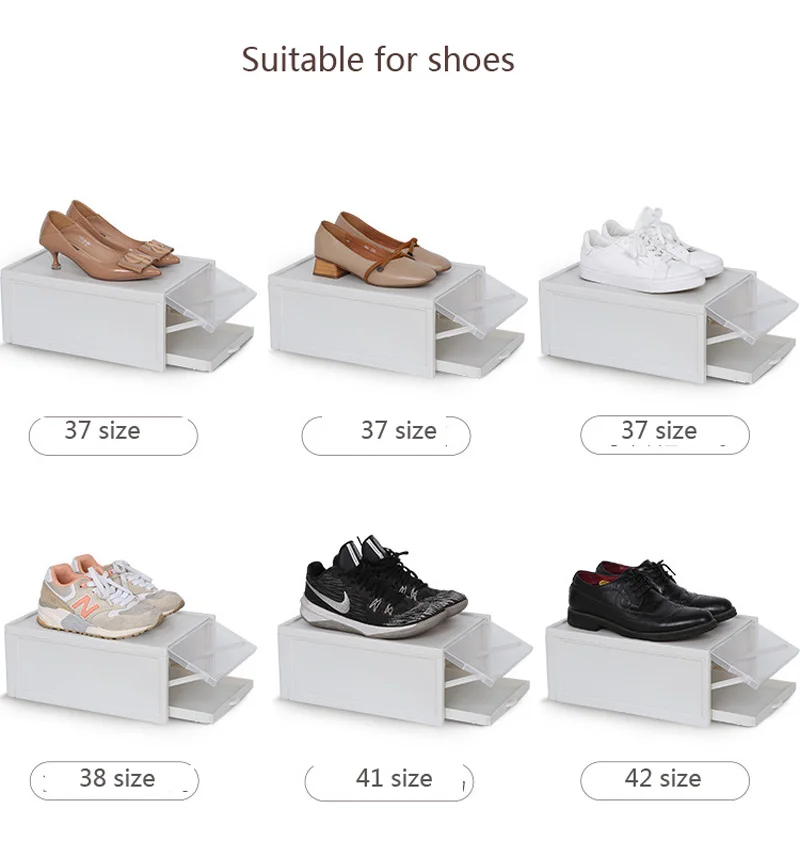Click the shoe box under the white sneakers
800x864 pixels.
pos(669,325)
